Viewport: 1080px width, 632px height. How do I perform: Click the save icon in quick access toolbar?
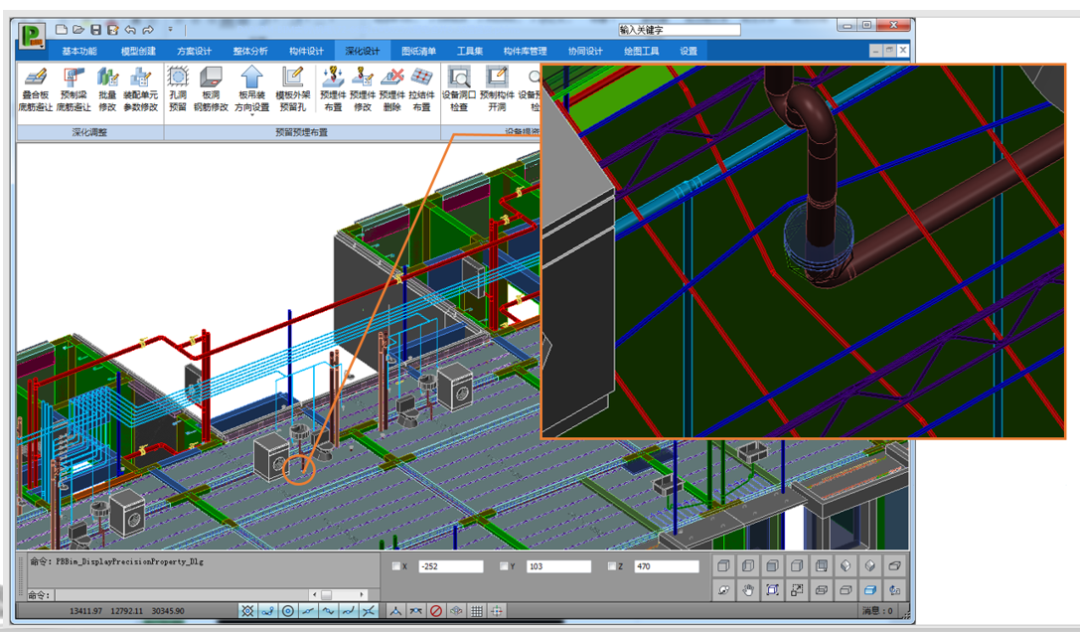pos(96,30)
